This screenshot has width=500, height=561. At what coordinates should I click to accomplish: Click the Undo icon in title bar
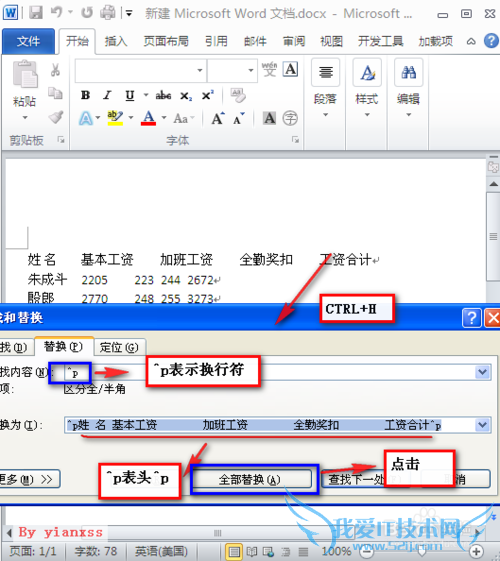57,12
